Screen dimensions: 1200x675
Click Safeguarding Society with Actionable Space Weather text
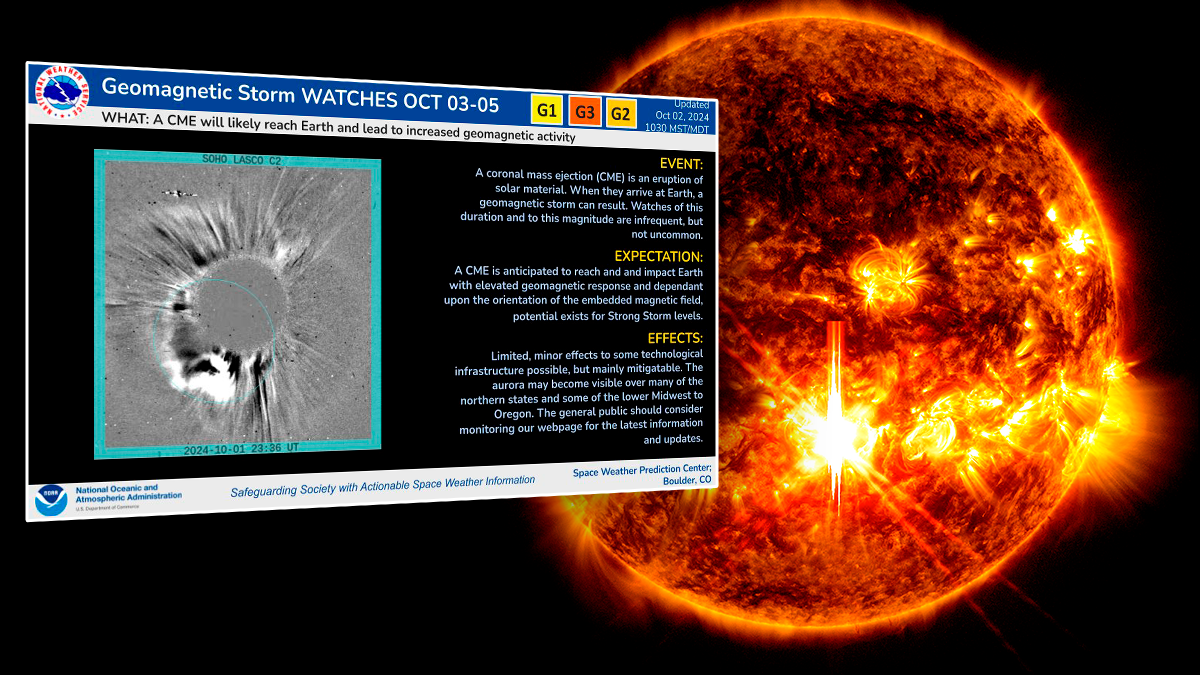382,486
